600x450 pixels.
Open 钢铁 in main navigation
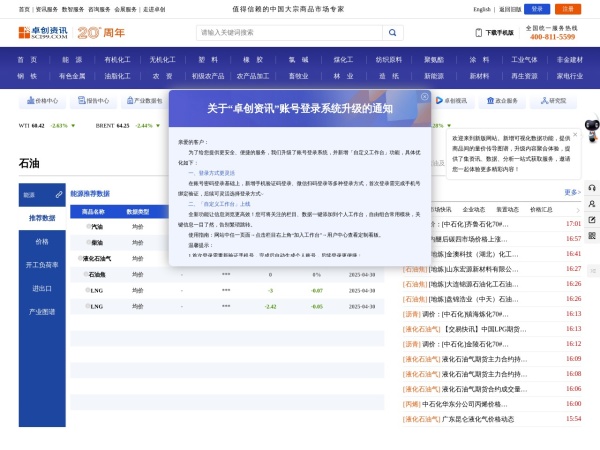(27, 76)
